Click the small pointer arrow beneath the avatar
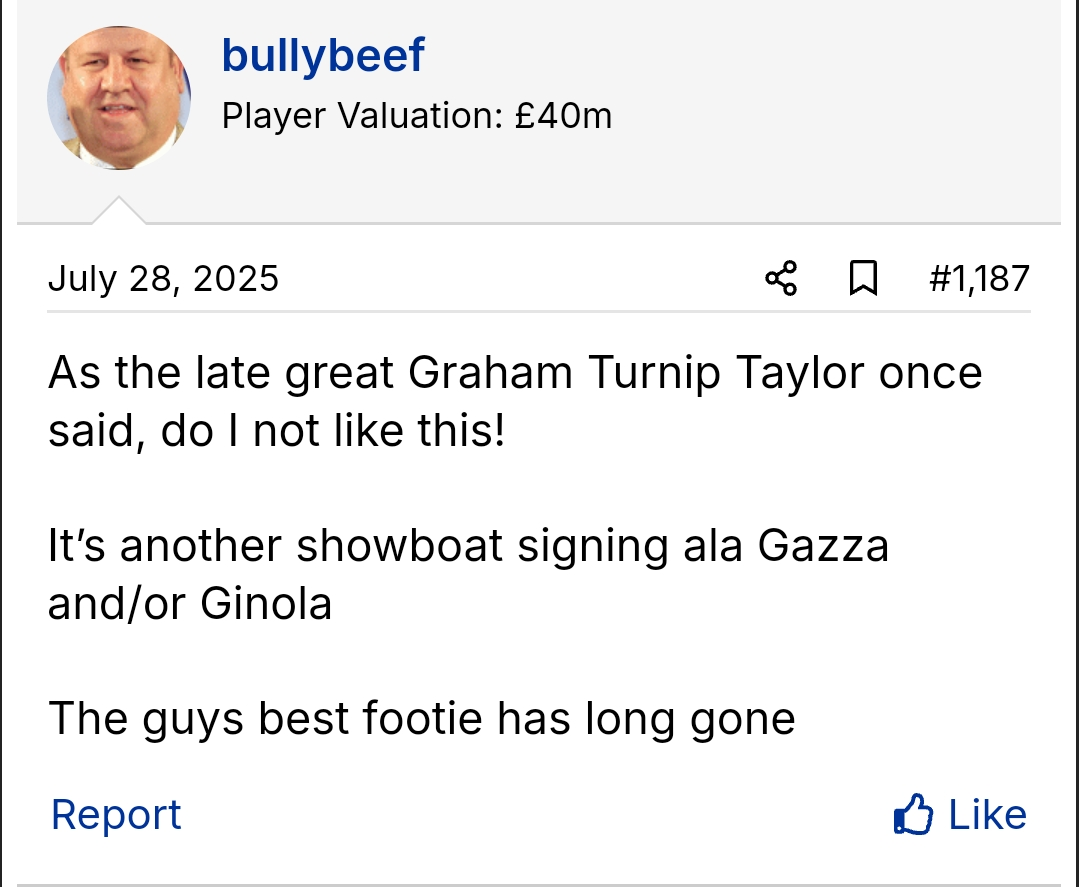The height and width of the screenshot is (887, 1079). [118, 210]
